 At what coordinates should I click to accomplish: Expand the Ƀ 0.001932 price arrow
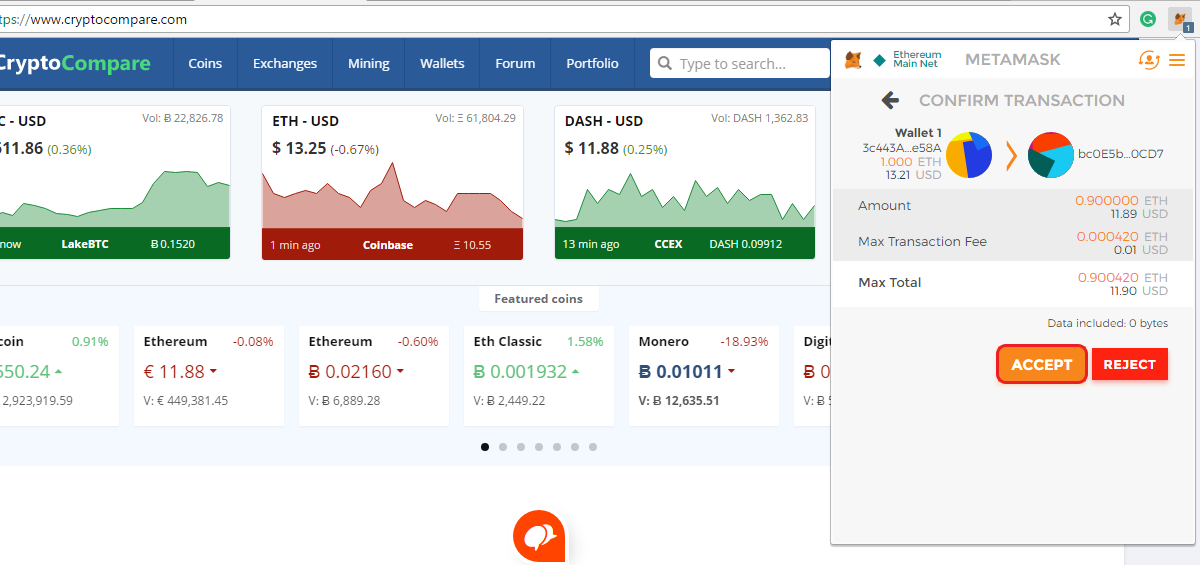point(575,372)
